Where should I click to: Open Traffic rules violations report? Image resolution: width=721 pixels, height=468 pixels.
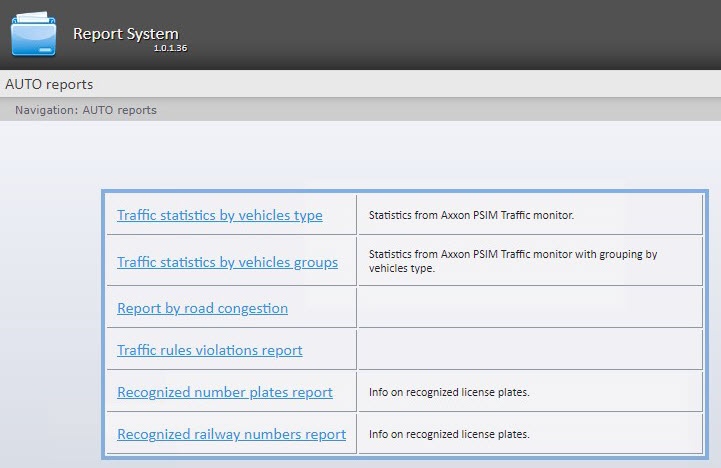209,350
